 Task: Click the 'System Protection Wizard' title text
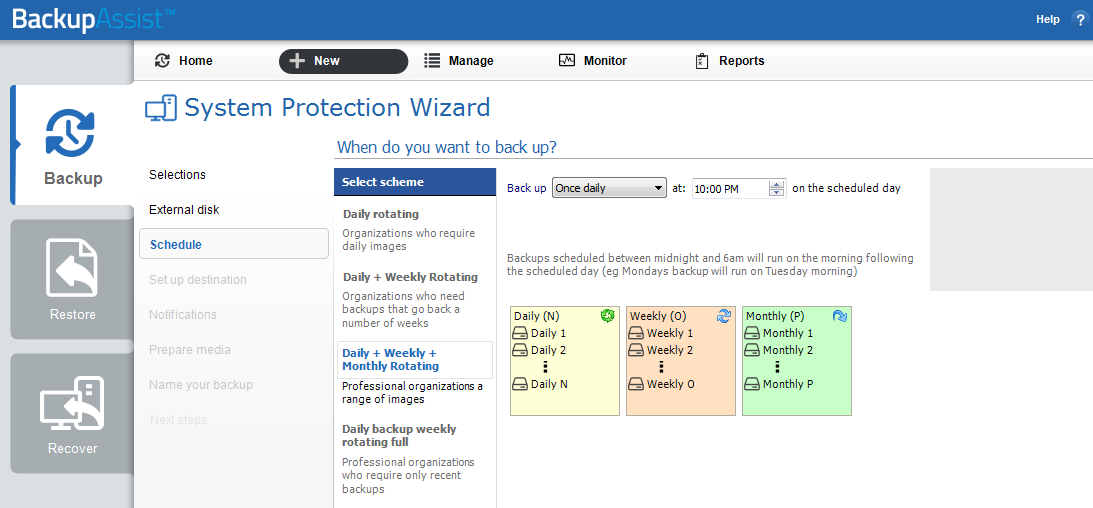click(x=337, y=108)
